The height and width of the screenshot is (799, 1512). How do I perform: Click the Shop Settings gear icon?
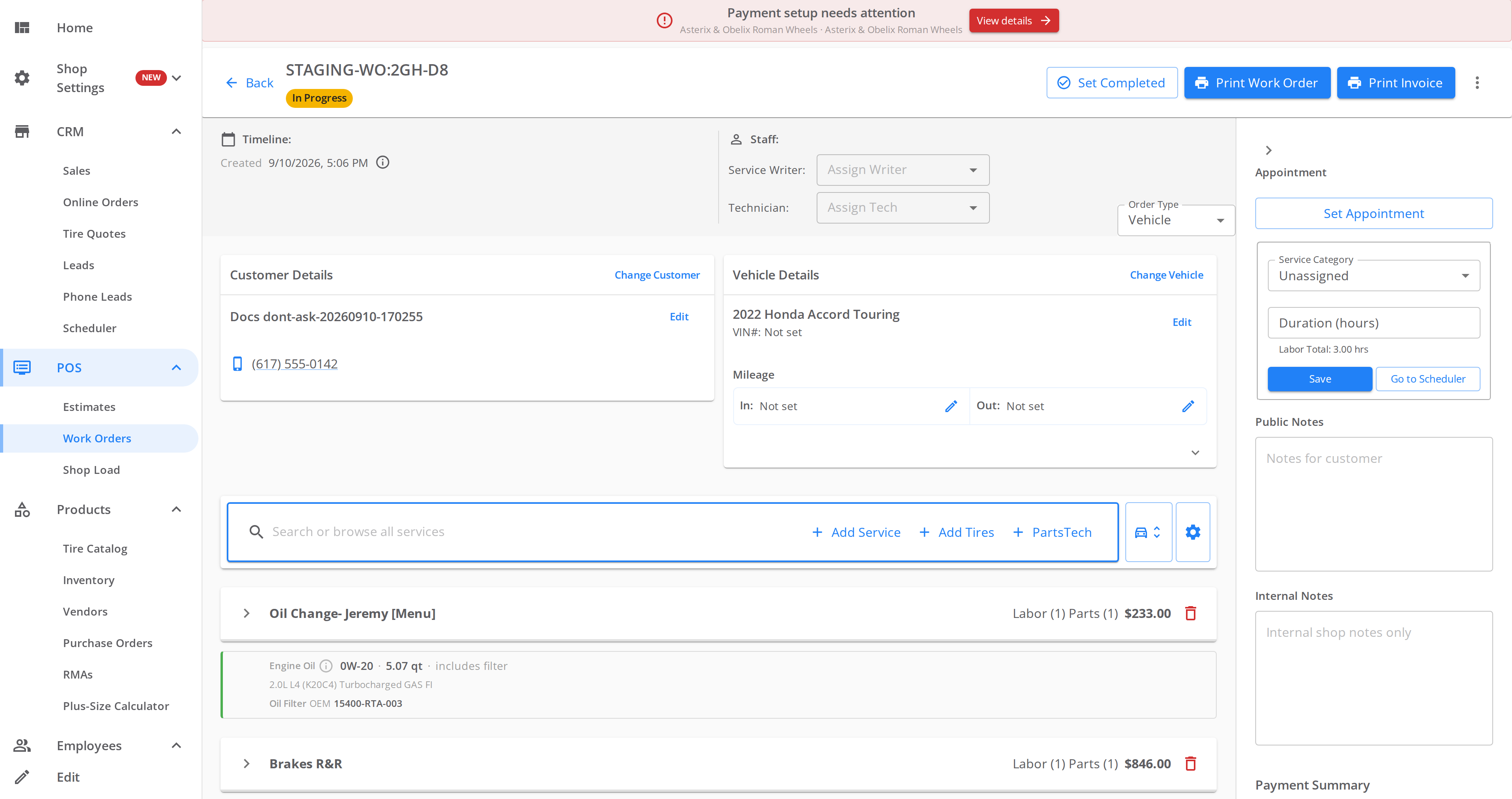pyautogui.click(x=22, y=78)
